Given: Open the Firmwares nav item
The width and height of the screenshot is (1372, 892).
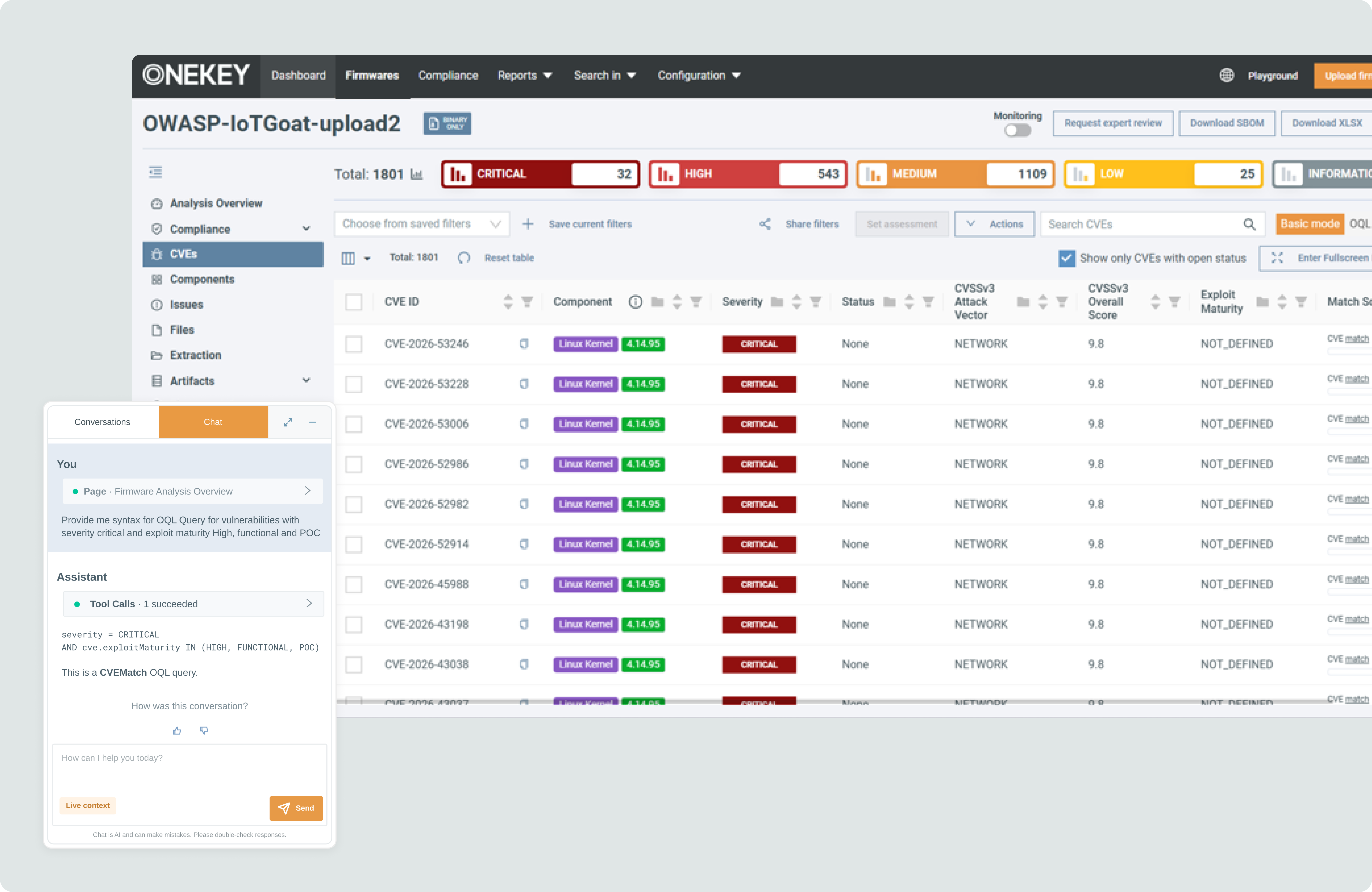Looking at the screenshot, I should (372, 76).
